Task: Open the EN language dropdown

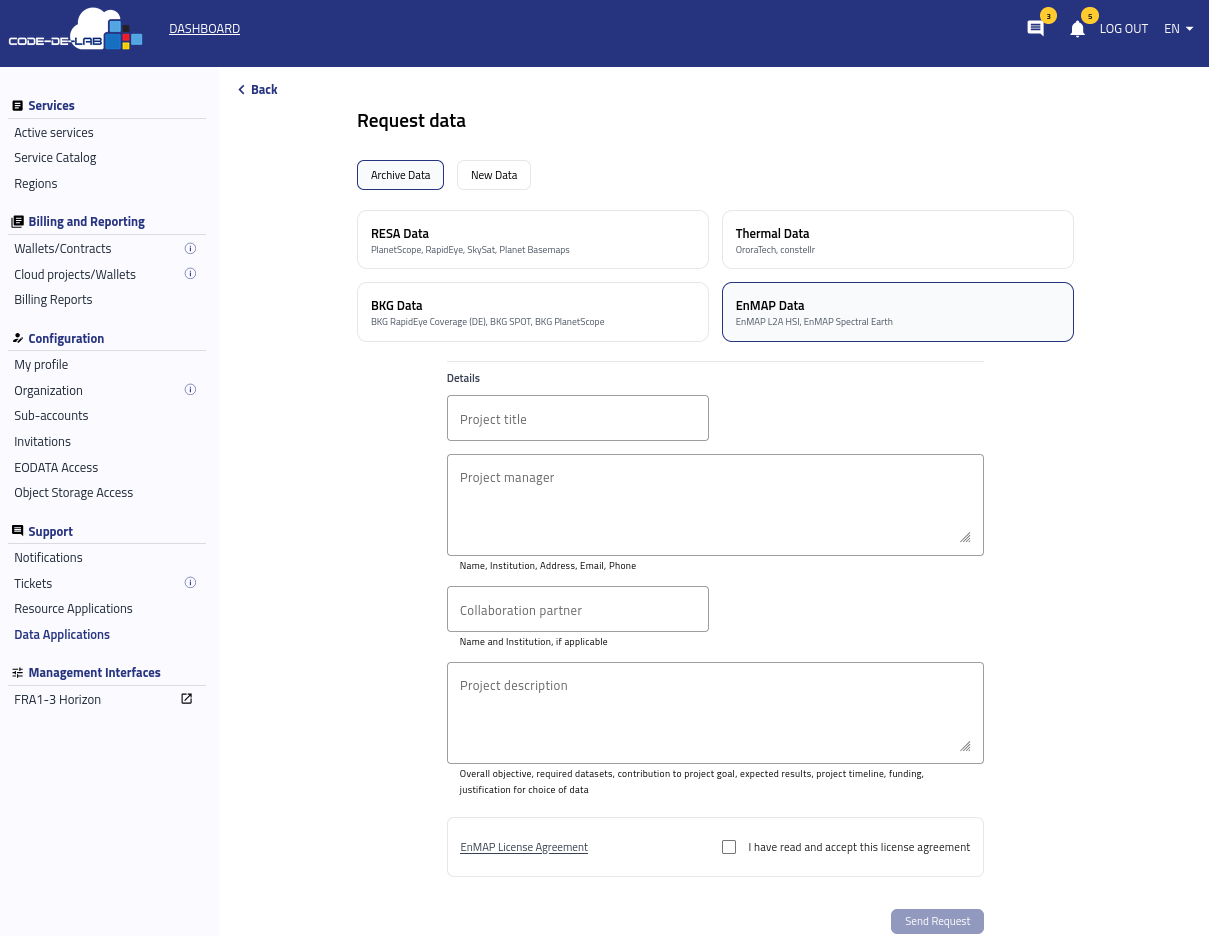Action: pyautogui.click(x=1178, y=29)
